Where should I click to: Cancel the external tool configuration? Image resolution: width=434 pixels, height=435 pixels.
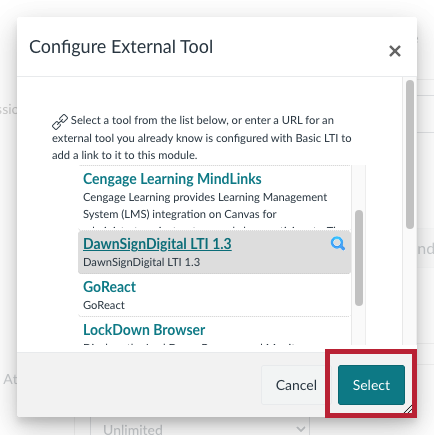click(x=296, y=385)
